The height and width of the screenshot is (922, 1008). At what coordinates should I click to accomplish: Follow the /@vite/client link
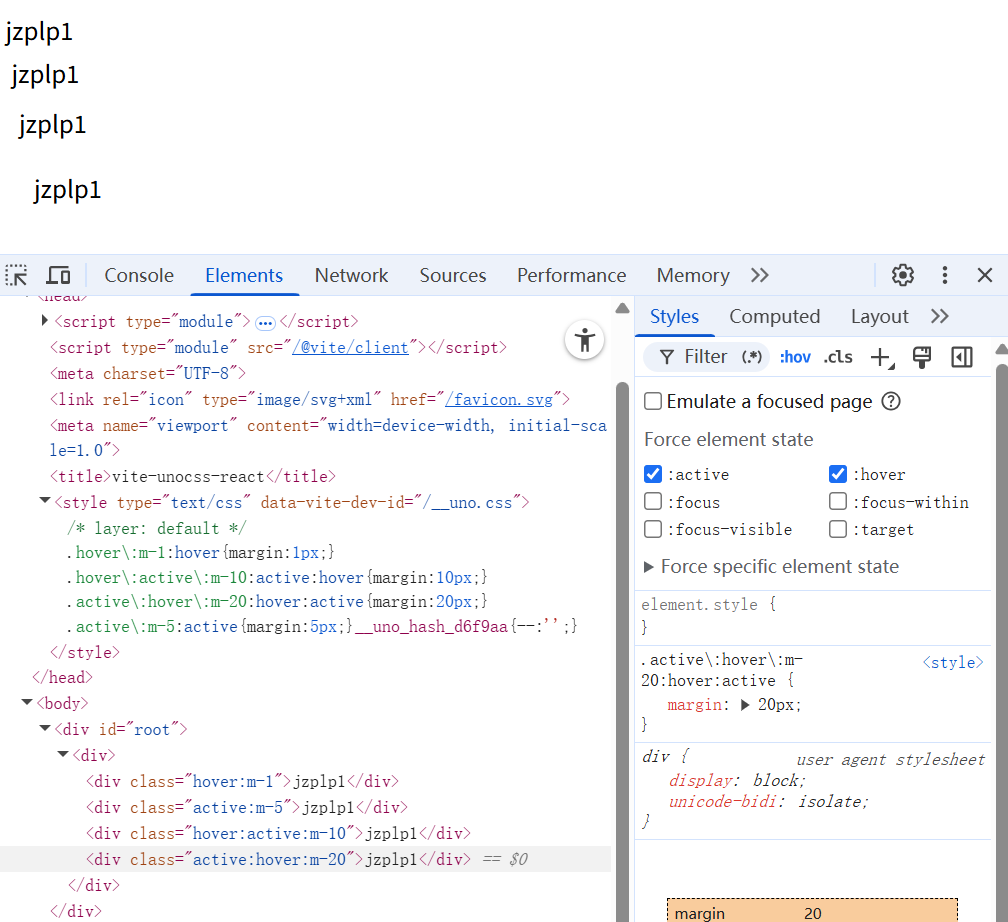(x=350, y=348)
